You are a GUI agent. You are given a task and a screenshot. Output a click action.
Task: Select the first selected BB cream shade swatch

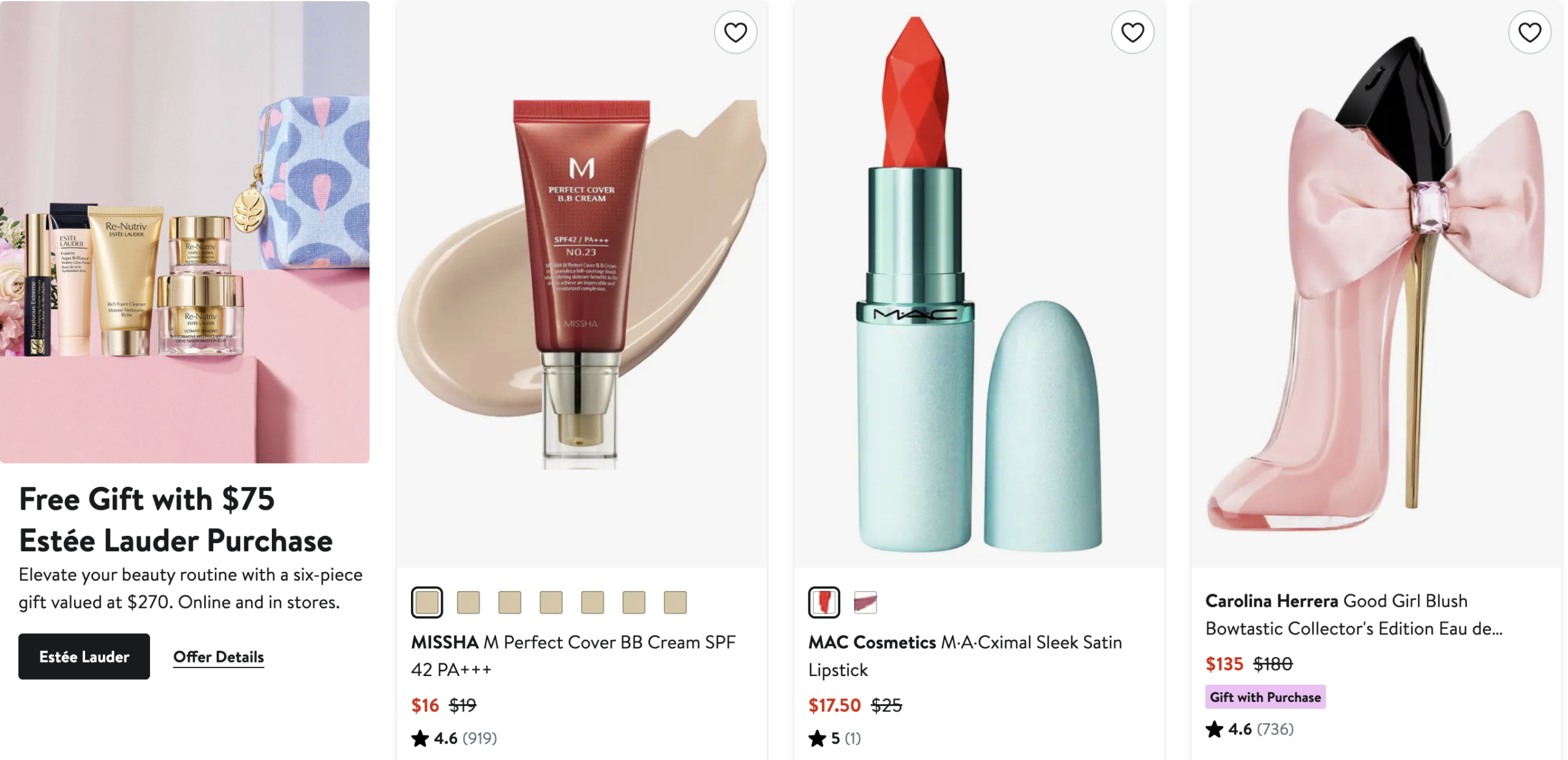tap(426, 602)
